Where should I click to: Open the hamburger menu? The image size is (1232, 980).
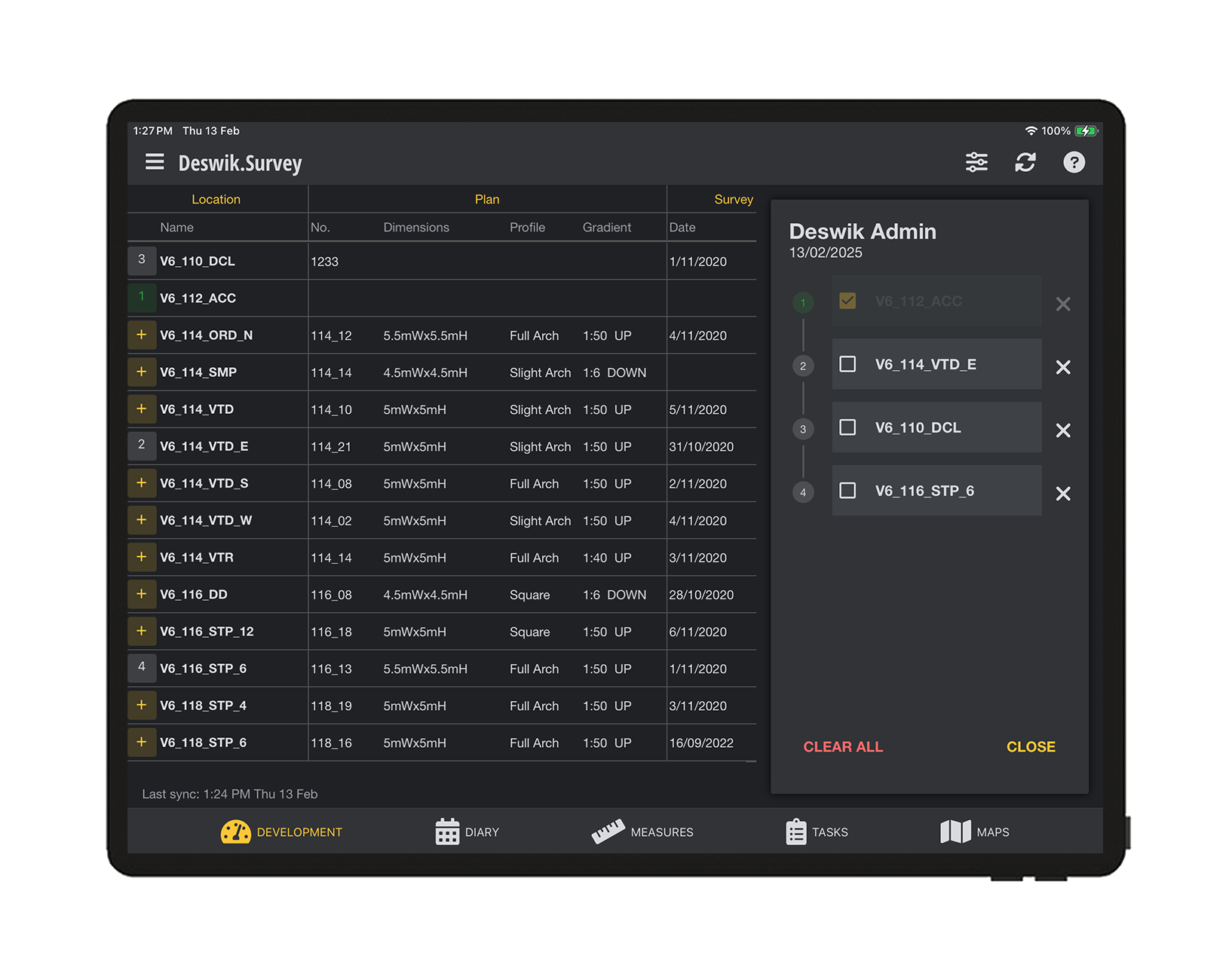(155, 162)
